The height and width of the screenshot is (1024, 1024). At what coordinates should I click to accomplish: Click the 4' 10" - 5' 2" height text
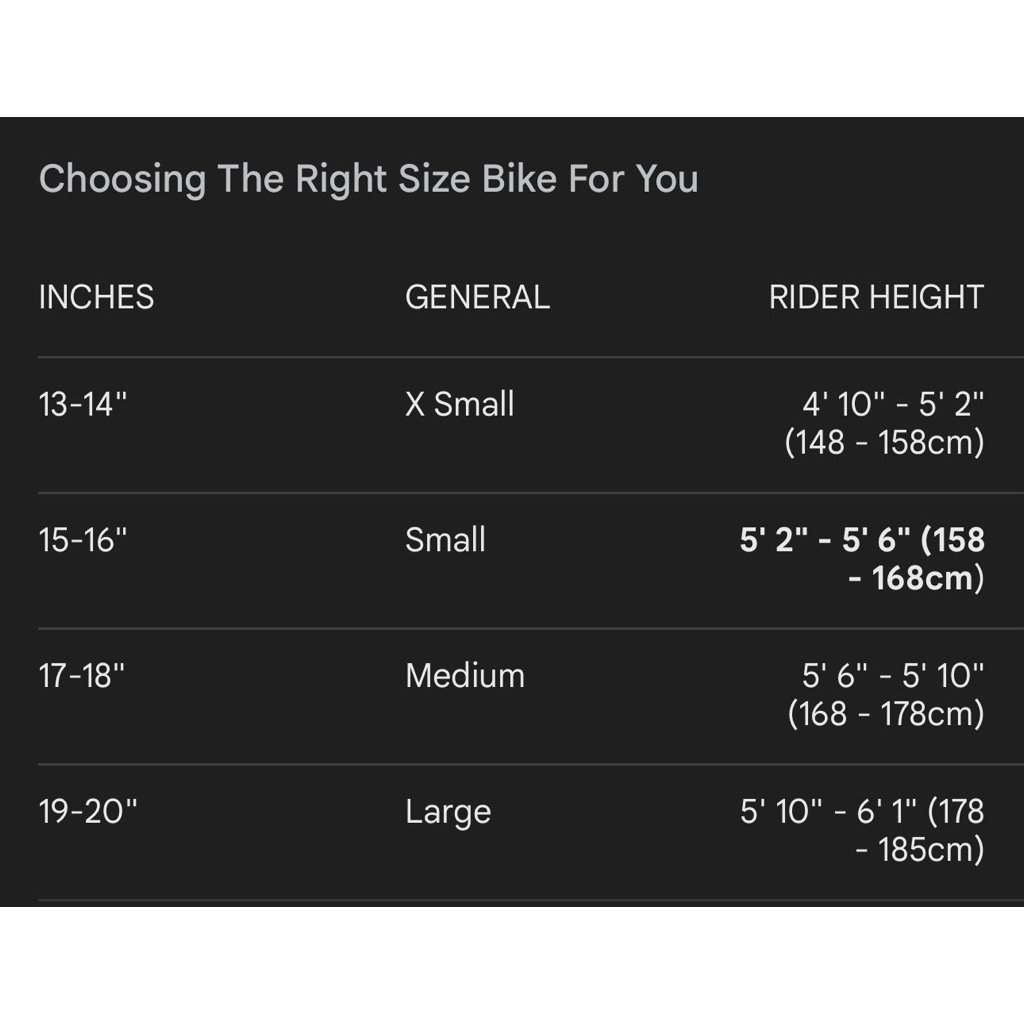[893, 404]
